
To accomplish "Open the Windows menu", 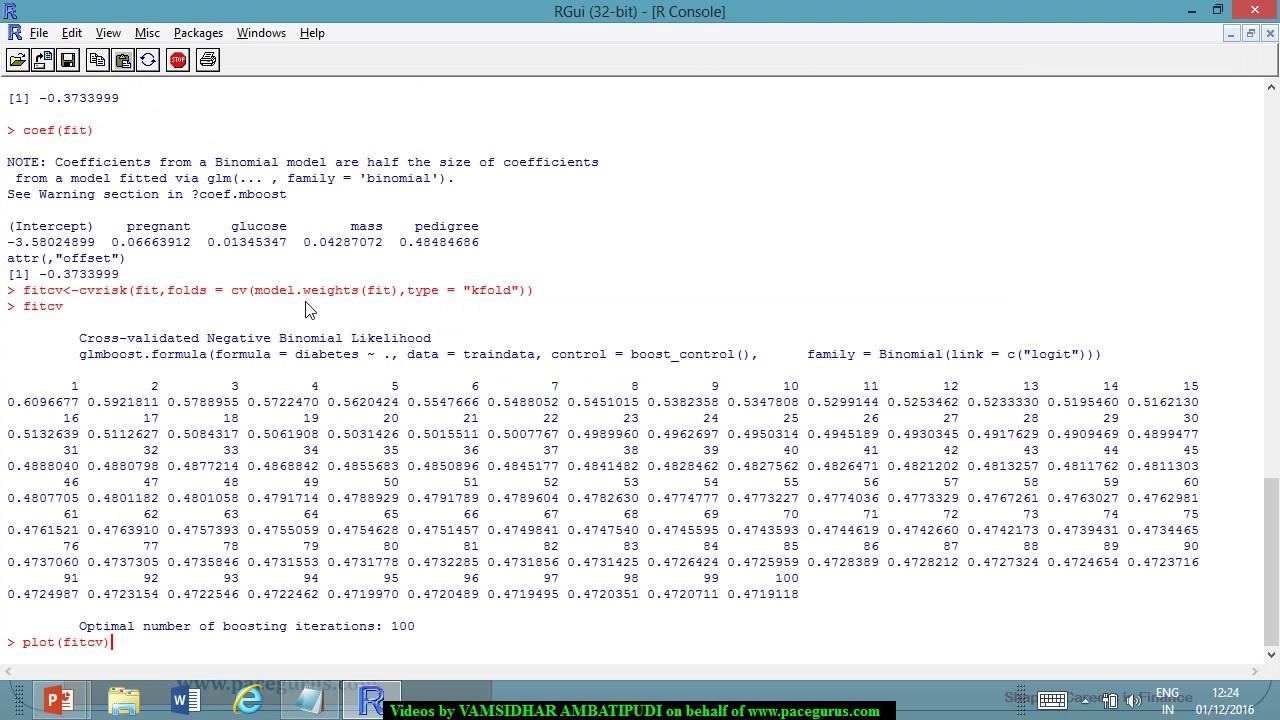I will [x=261, y=33].
